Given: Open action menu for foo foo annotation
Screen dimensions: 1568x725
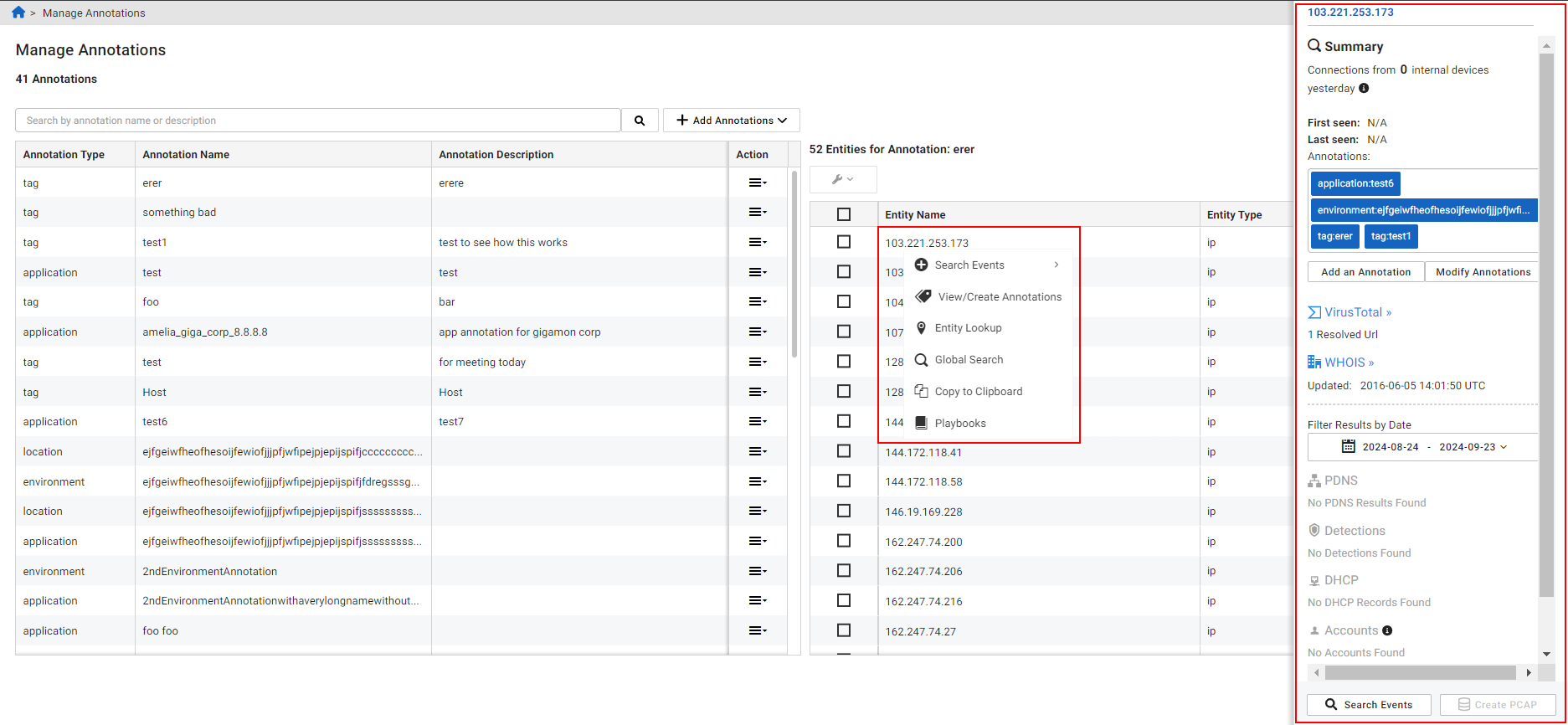Looking at the screenshot, I should click(x=758, y=631).
